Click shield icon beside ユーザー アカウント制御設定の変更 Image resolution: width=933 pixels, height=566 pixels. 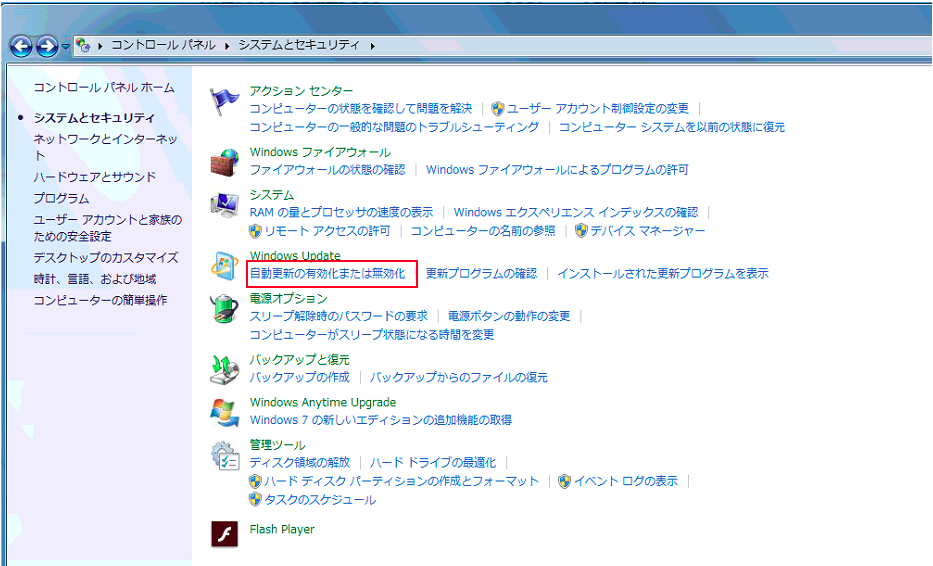point(498,108)
